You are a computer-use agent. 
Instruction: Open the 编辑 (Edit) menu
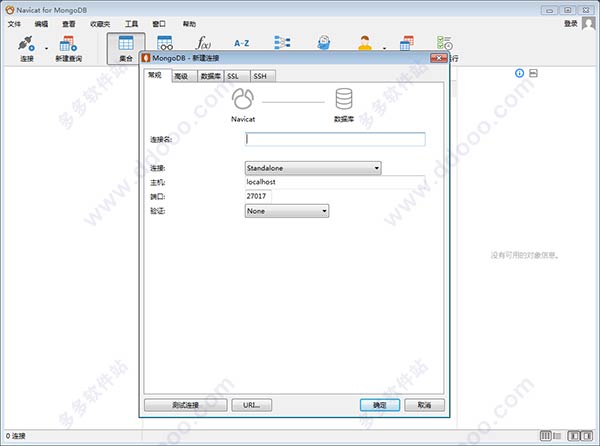tap(41, 24)
